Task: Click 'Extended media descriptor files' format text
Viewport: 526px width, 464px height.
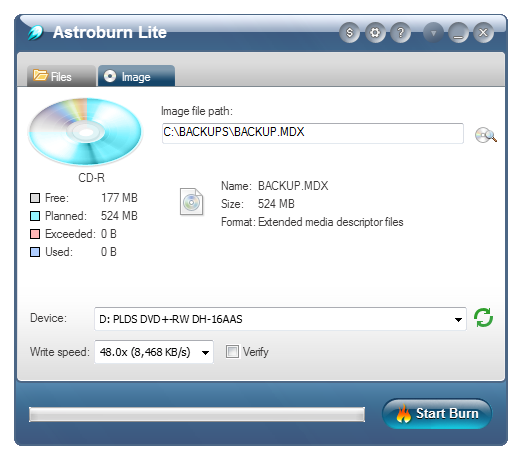Action: (x=331, y=222)
